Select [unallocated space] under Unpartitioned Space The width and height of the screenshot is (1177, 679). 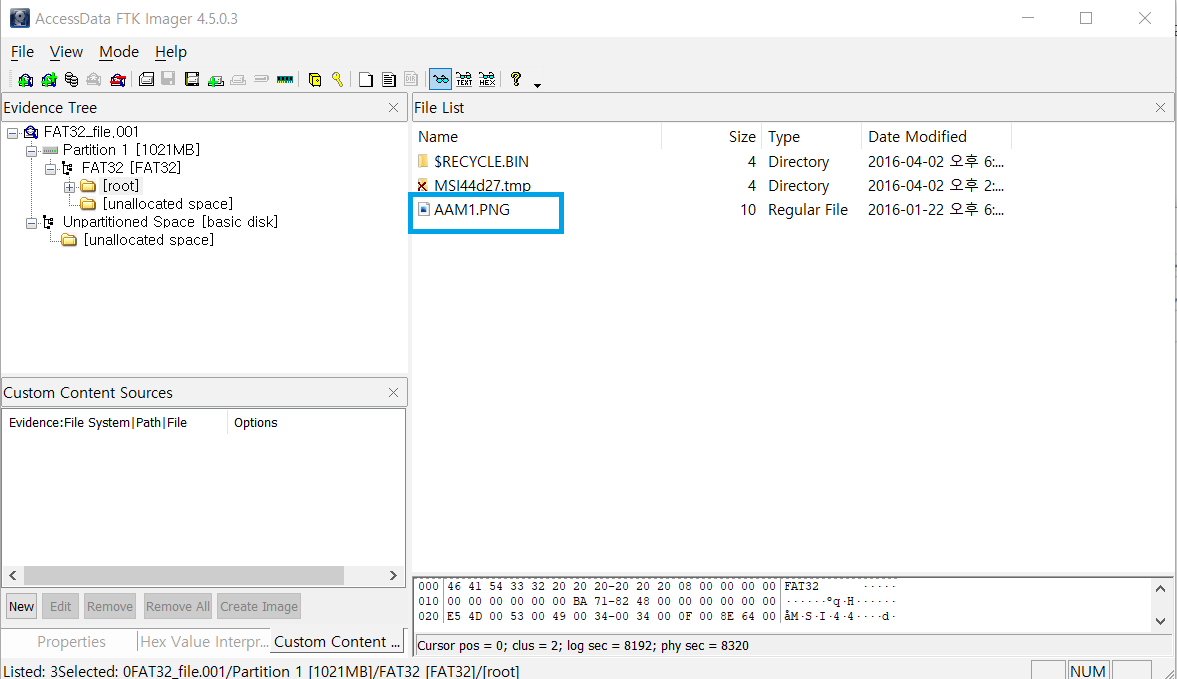[149, 240]
